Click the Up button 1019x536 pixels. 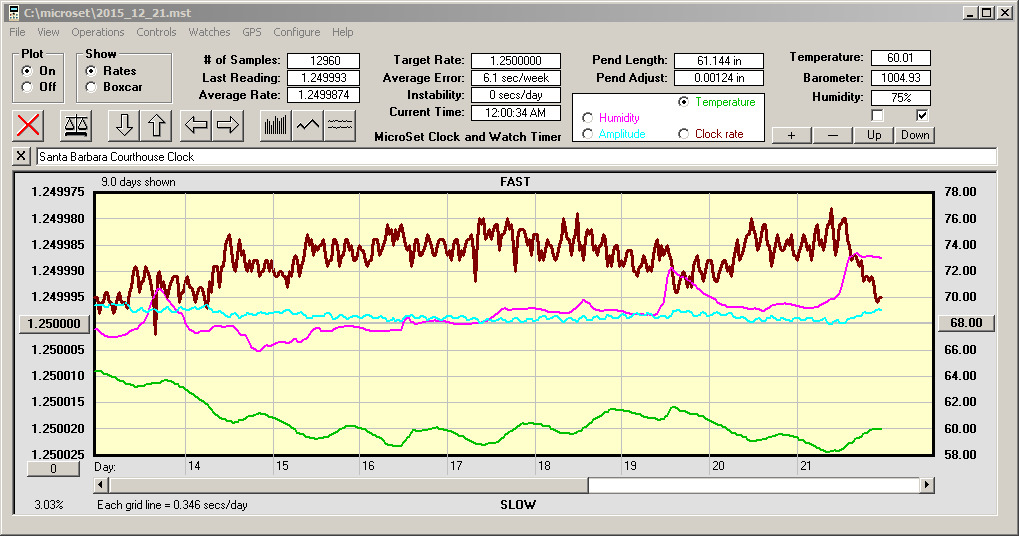(x=874, y=135)
